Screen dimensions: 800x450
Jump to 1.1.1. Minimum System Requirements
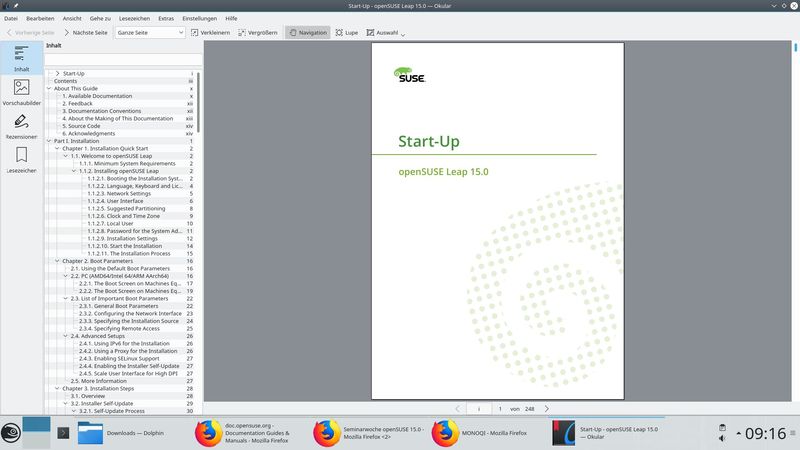click(x=127, y=164)
